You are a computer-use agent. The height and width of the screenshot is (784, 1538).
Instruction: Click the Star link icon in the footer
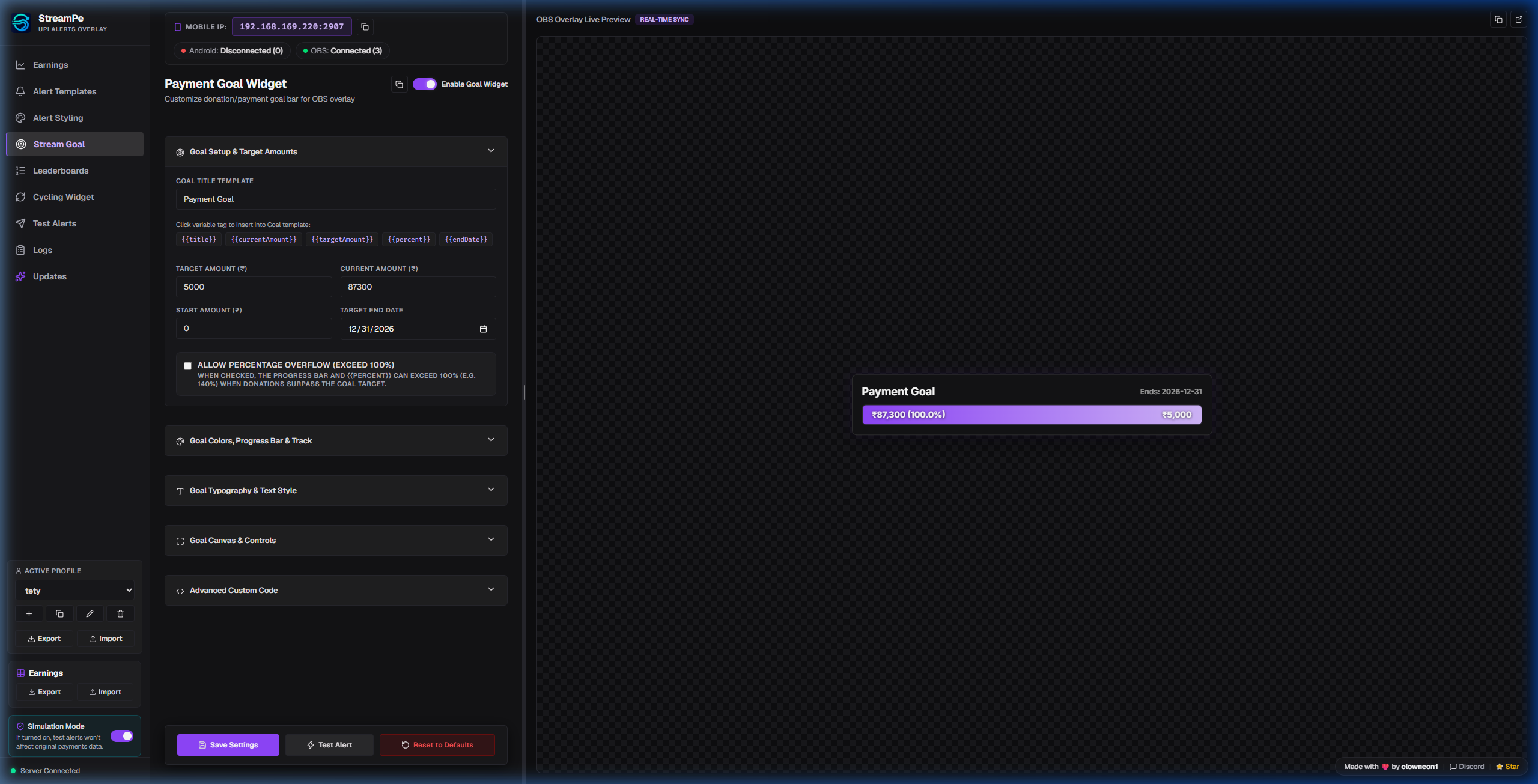click(1507, 767)
